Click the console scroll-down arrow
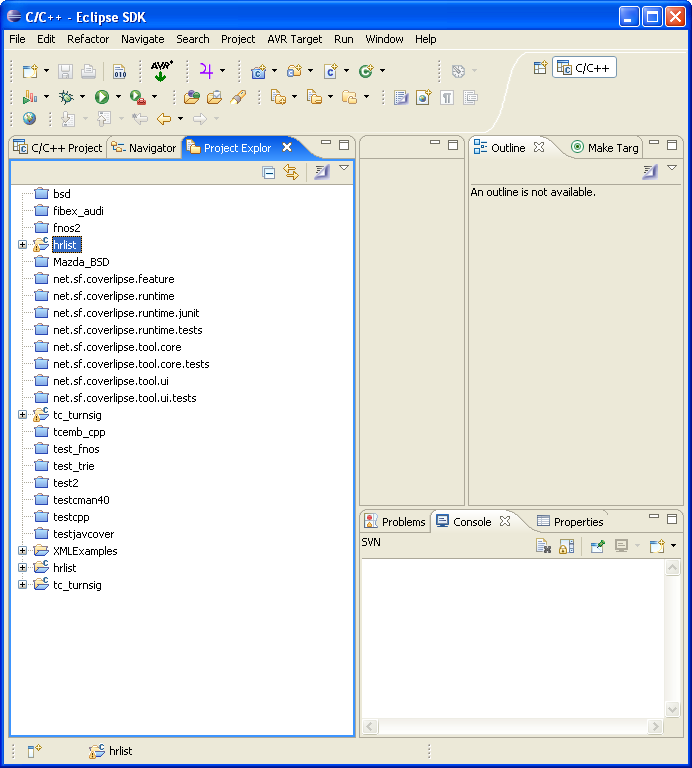Viewport: 692px width, 768px height. [x=672, y=709]
